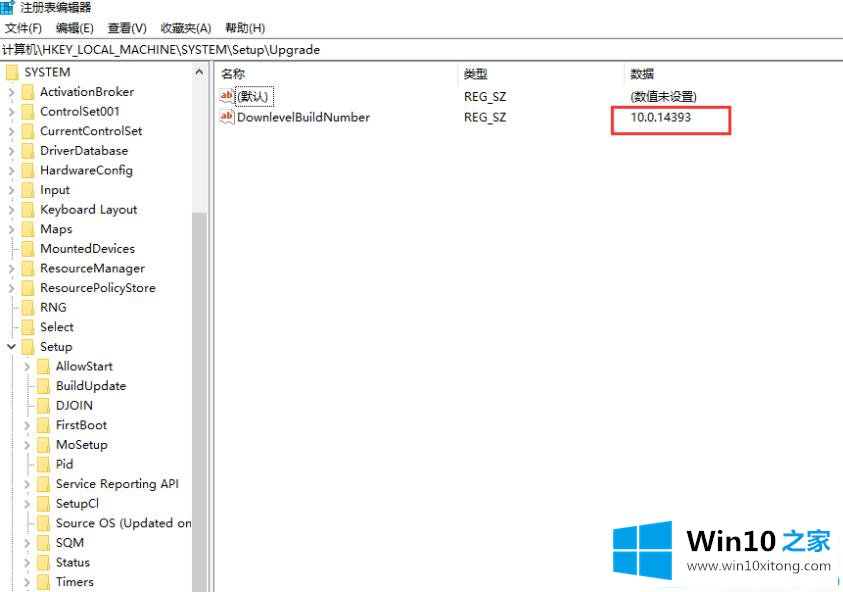Viewport: 843px width, 592px height.
Task: Select the DownlevelBuildNumber value name
Action: (x=303, y=117)
